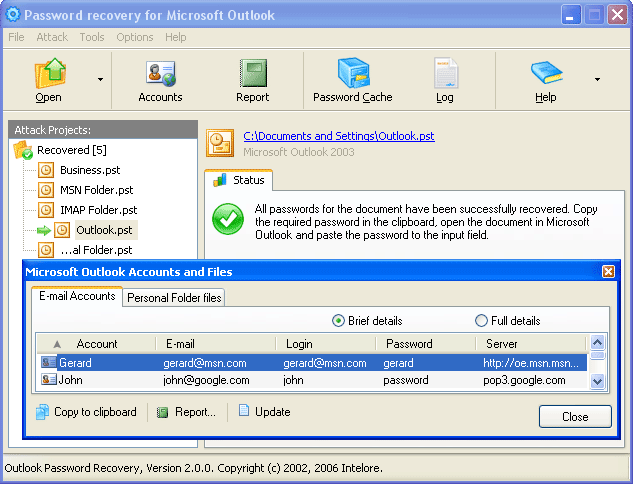Click the Close button in dialog
633x485 pixels.
coord(575,416)
